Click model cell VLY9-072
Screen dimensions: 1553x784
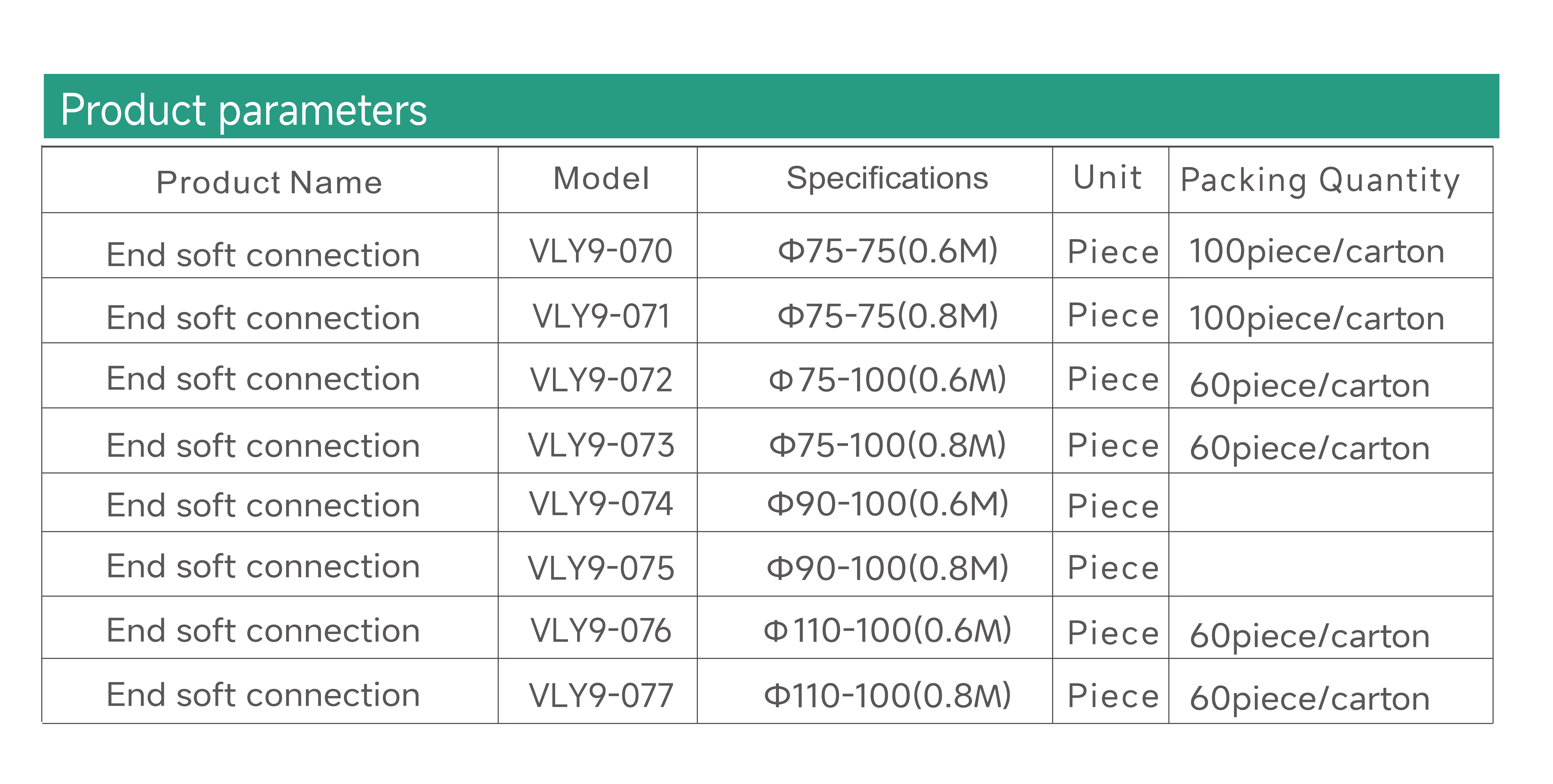click(x=601, y=380)
